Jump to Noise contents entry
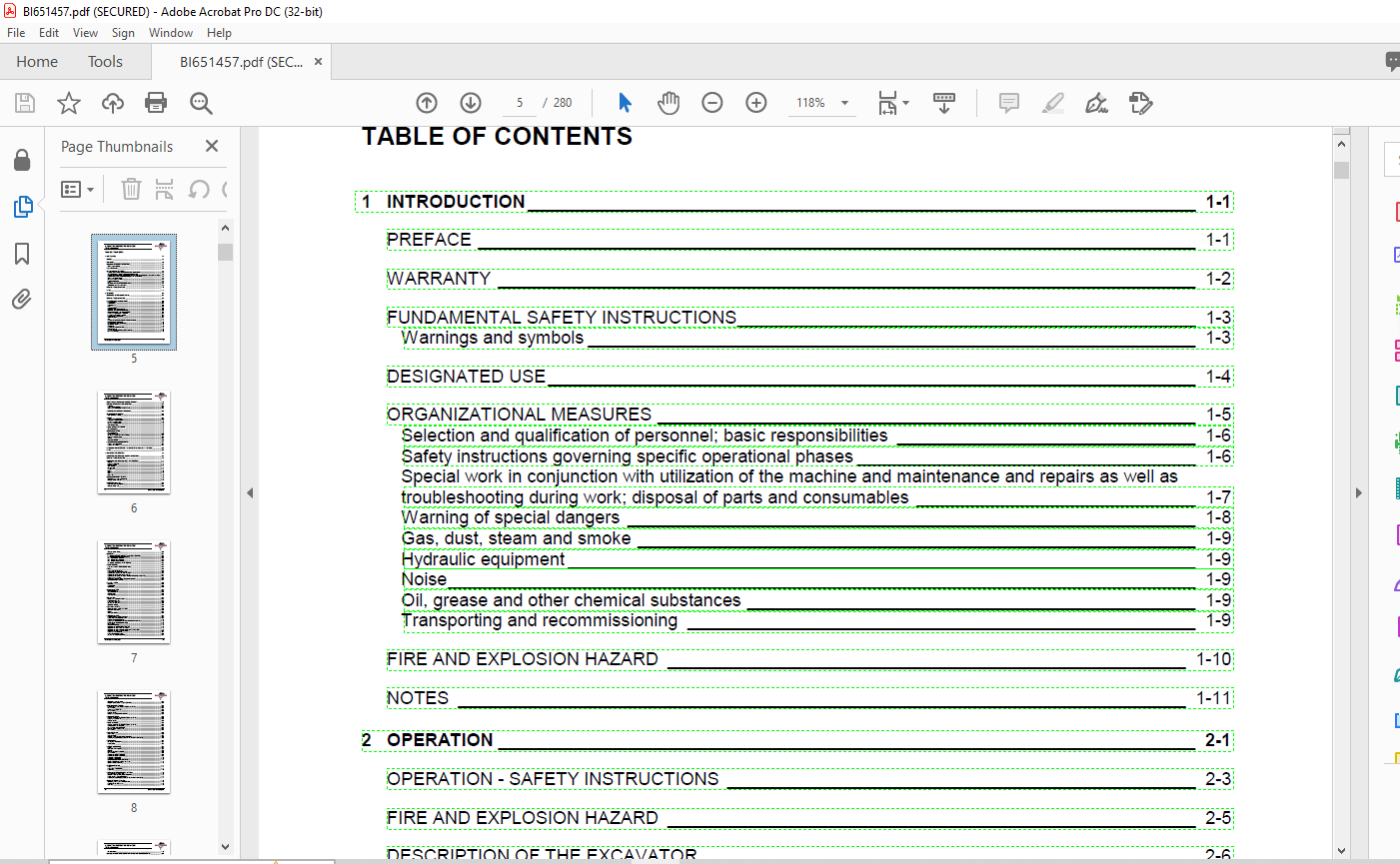The image size is (1400, 864). tap(817, 579)
